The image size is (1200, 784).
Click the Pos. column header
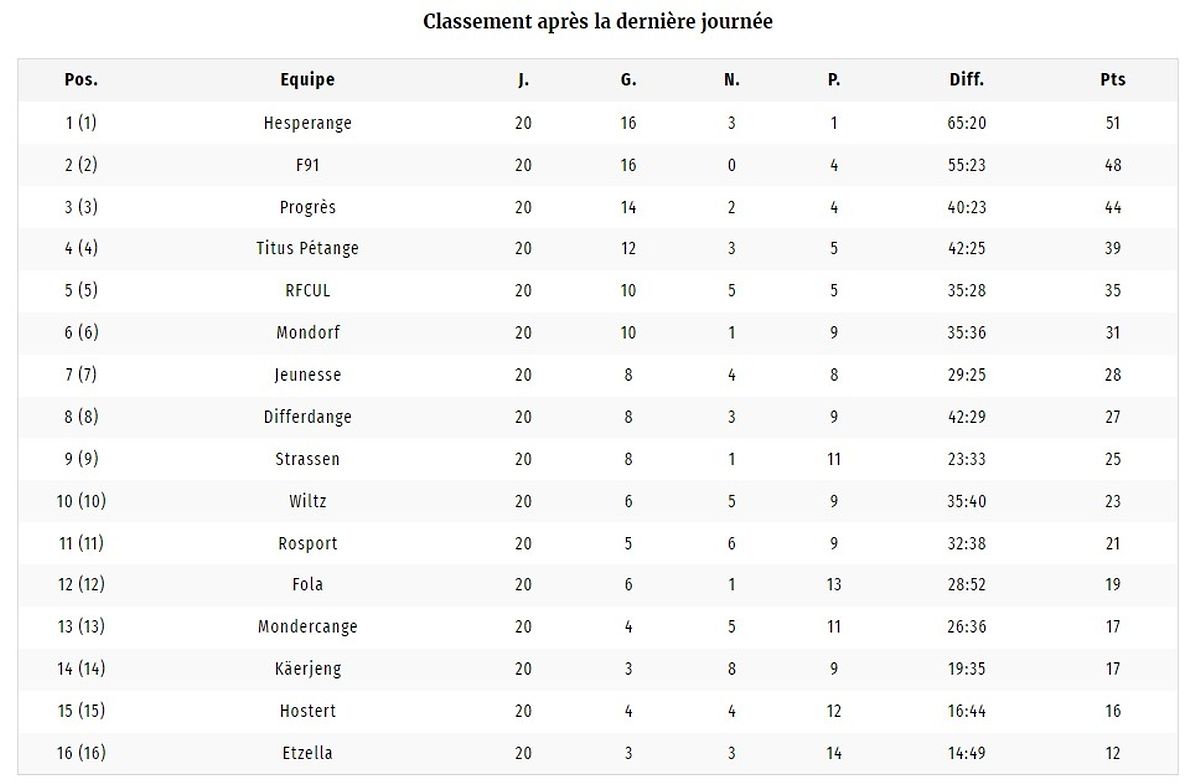[x=81, y=80]
